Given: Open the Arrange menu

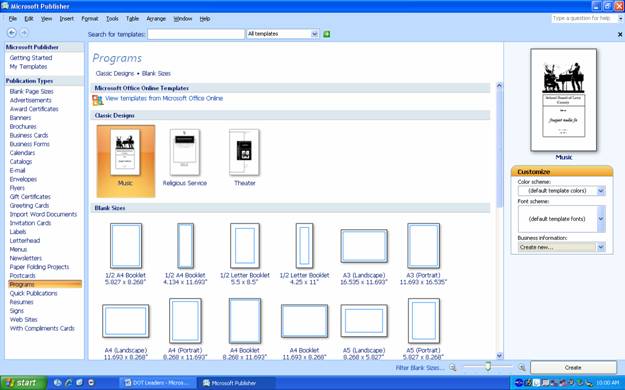Looking at the screenshot, I should [156, 19].
